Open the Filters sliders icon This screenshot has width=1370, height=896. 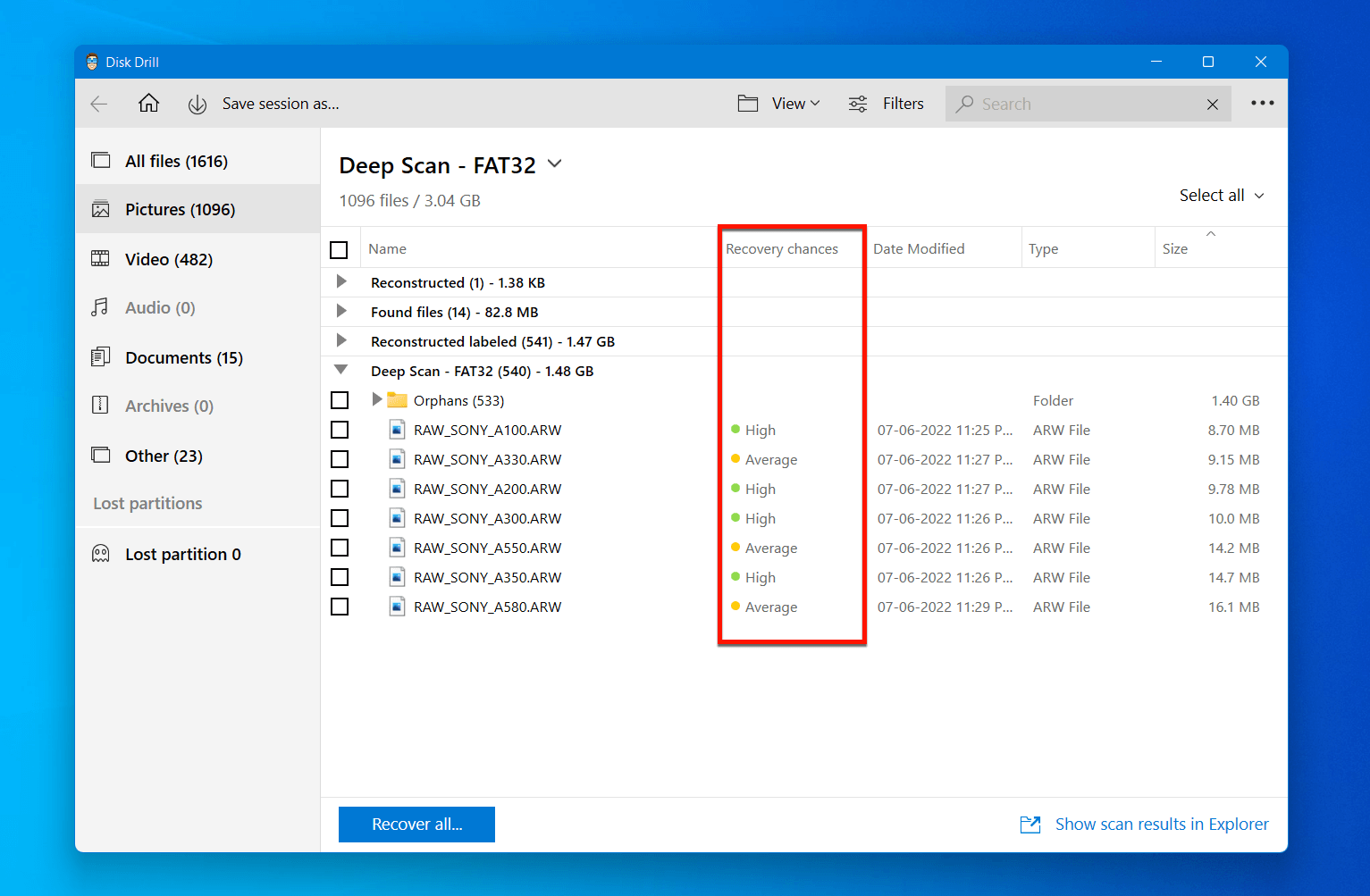click(858, 104)
